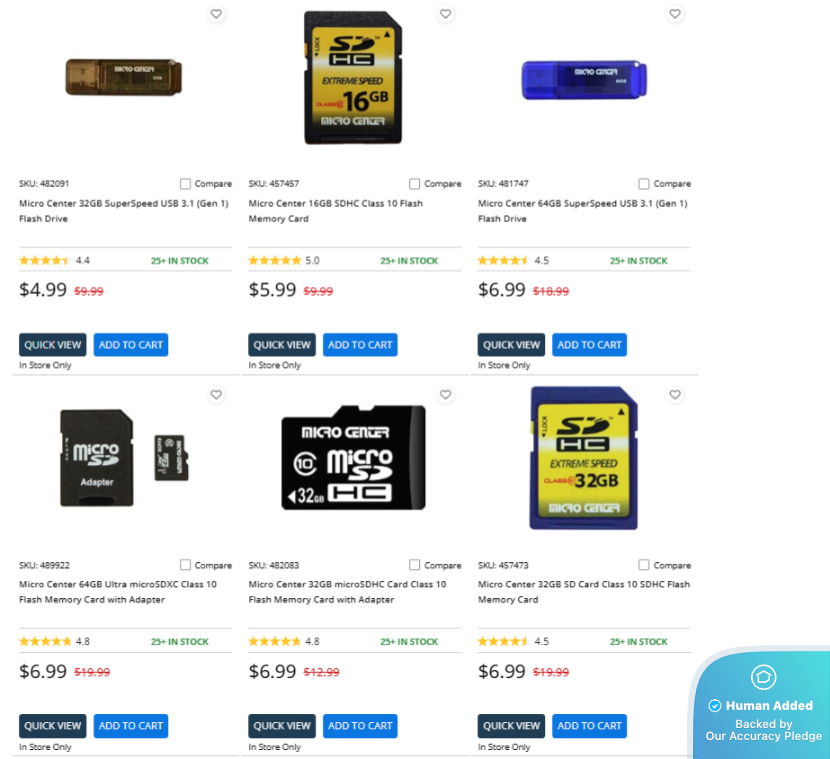Image resolution: width=830 pixels, height=759 pixels.
Task: Click the heart on the 64GB microSDXC card
Action: tap(216, 395)
